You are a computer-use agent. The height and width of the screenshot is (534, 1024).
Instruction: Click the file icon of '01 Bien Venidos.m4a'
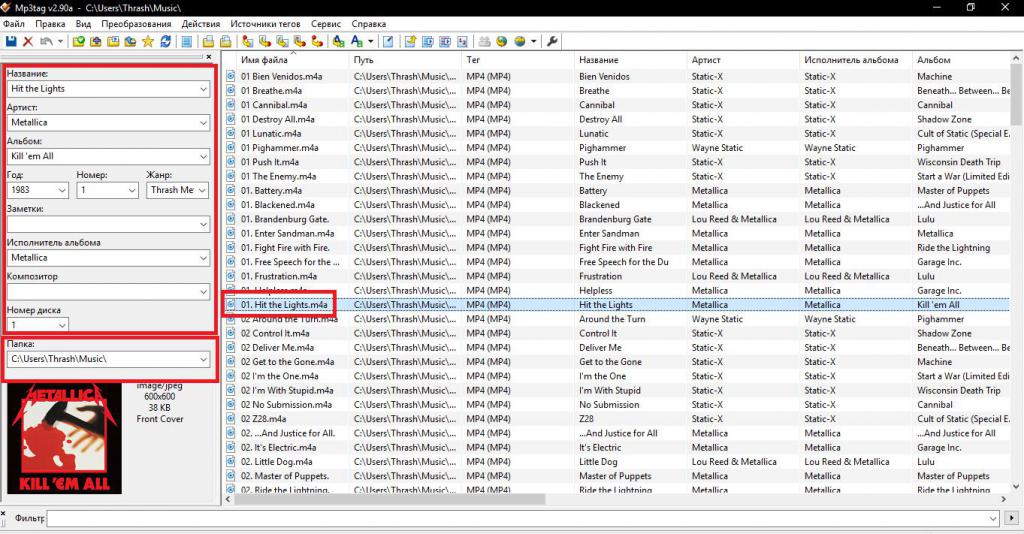click(231, 76)
